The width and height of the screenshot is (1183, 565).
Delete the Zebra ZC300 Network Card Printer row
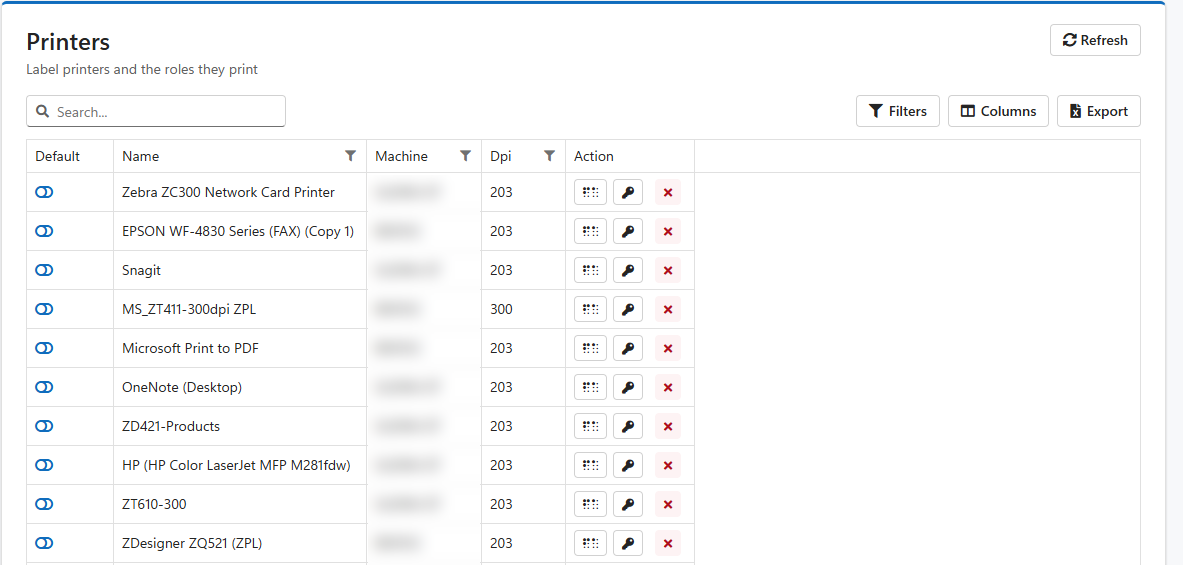click(668, 192)
